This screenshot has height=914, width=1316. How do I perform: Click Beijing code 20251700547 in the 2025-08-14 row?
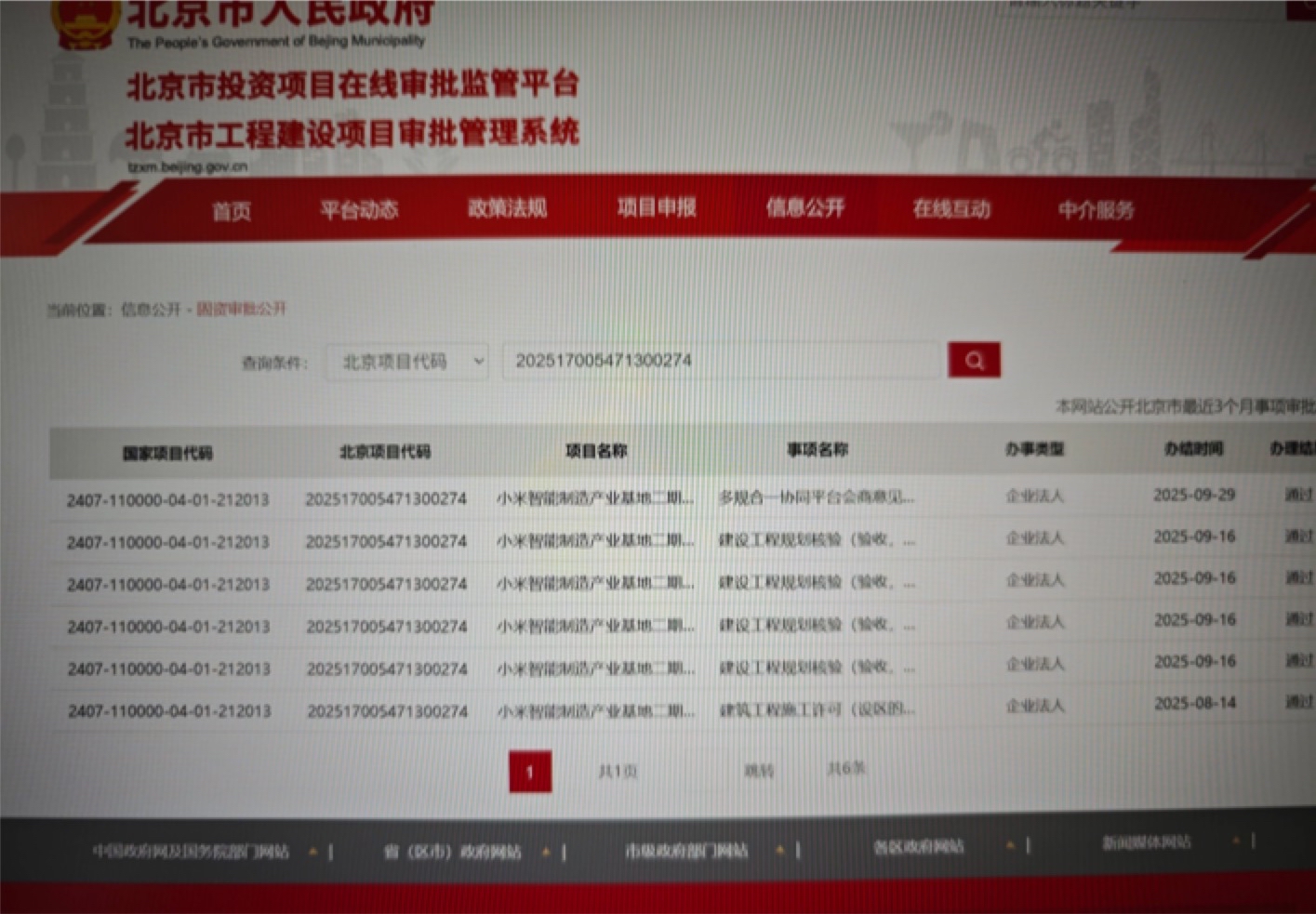tap(388, 711)
